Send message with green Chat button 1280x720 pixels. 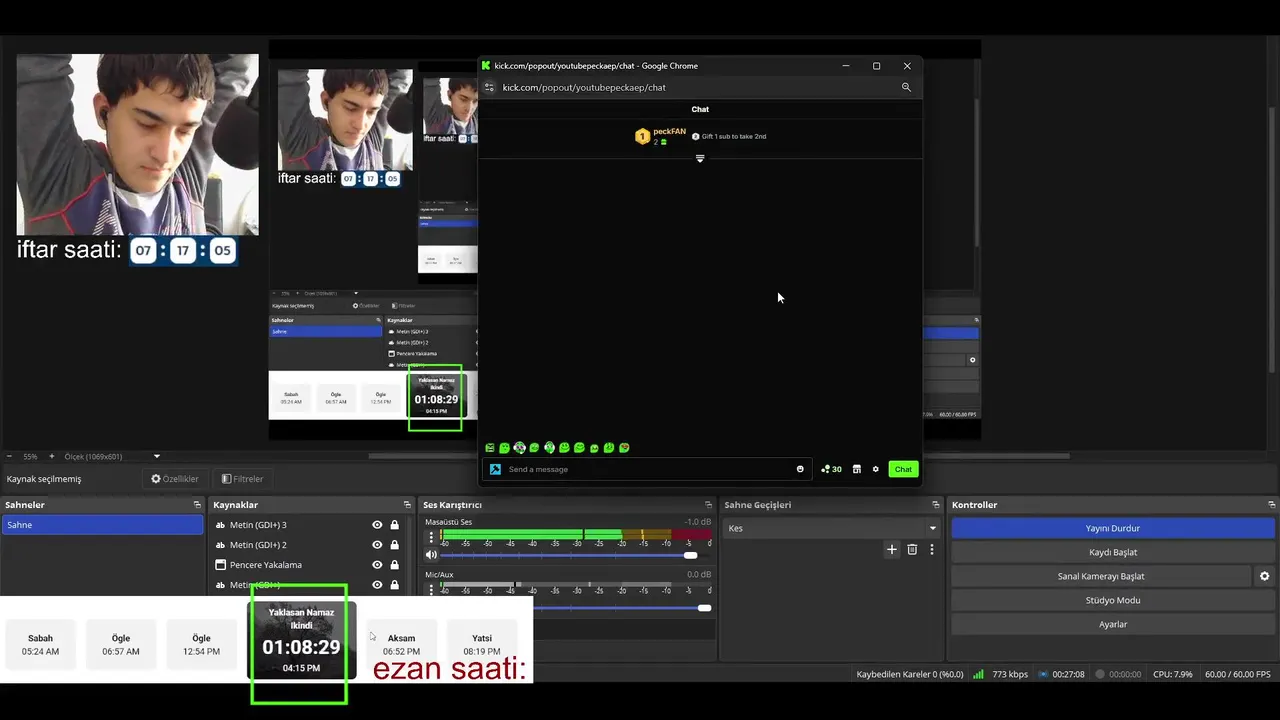[903, 469]
